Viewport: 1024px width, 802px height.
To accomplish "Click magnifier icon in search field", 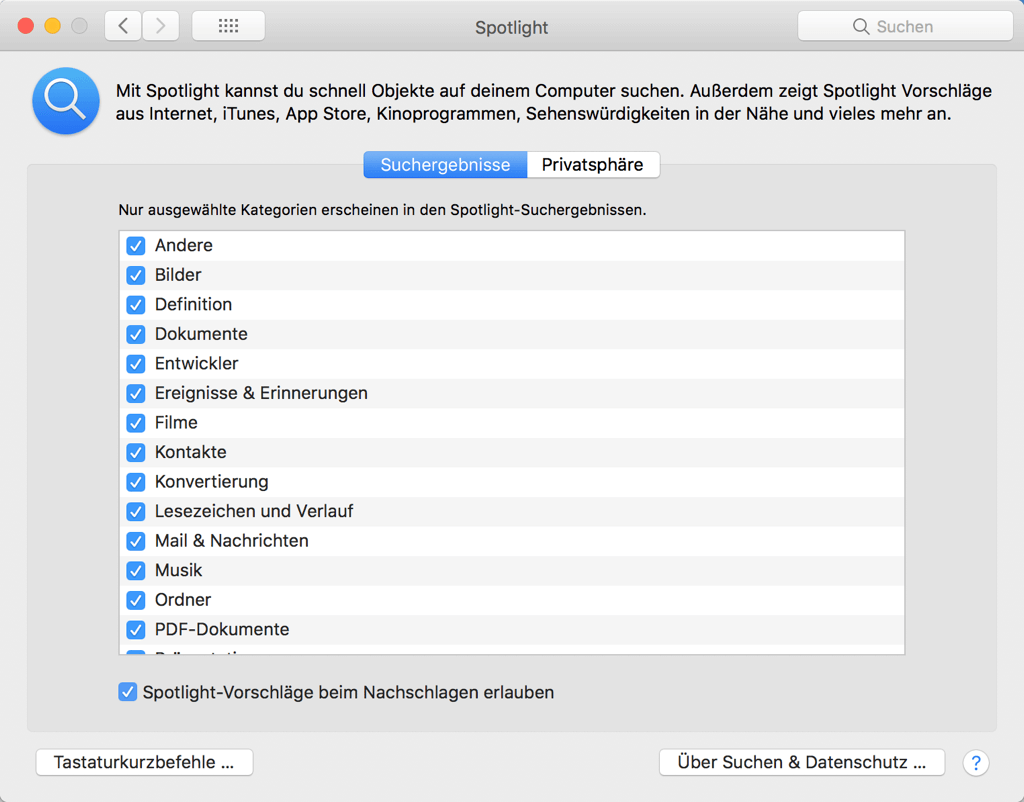I will (x=861, y=27).
